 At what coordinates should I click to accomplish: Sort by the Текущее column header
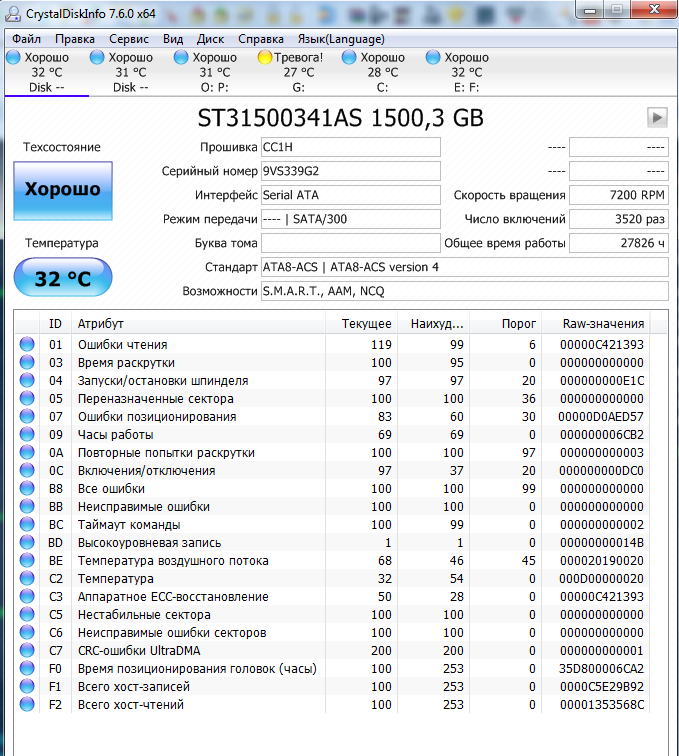pos(362,324)
